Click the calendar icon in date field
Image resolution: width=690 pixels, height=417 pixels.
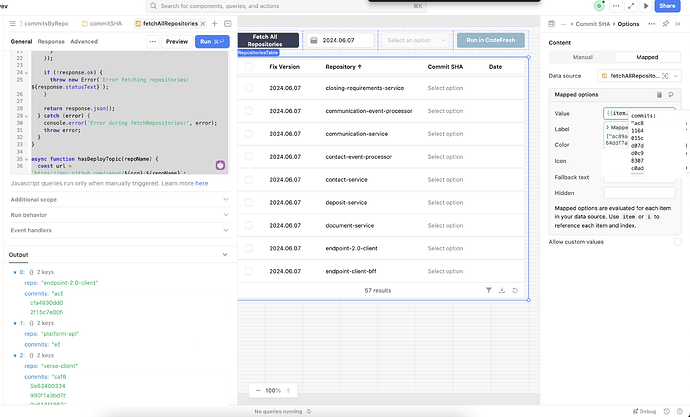[x=314, y=40]
